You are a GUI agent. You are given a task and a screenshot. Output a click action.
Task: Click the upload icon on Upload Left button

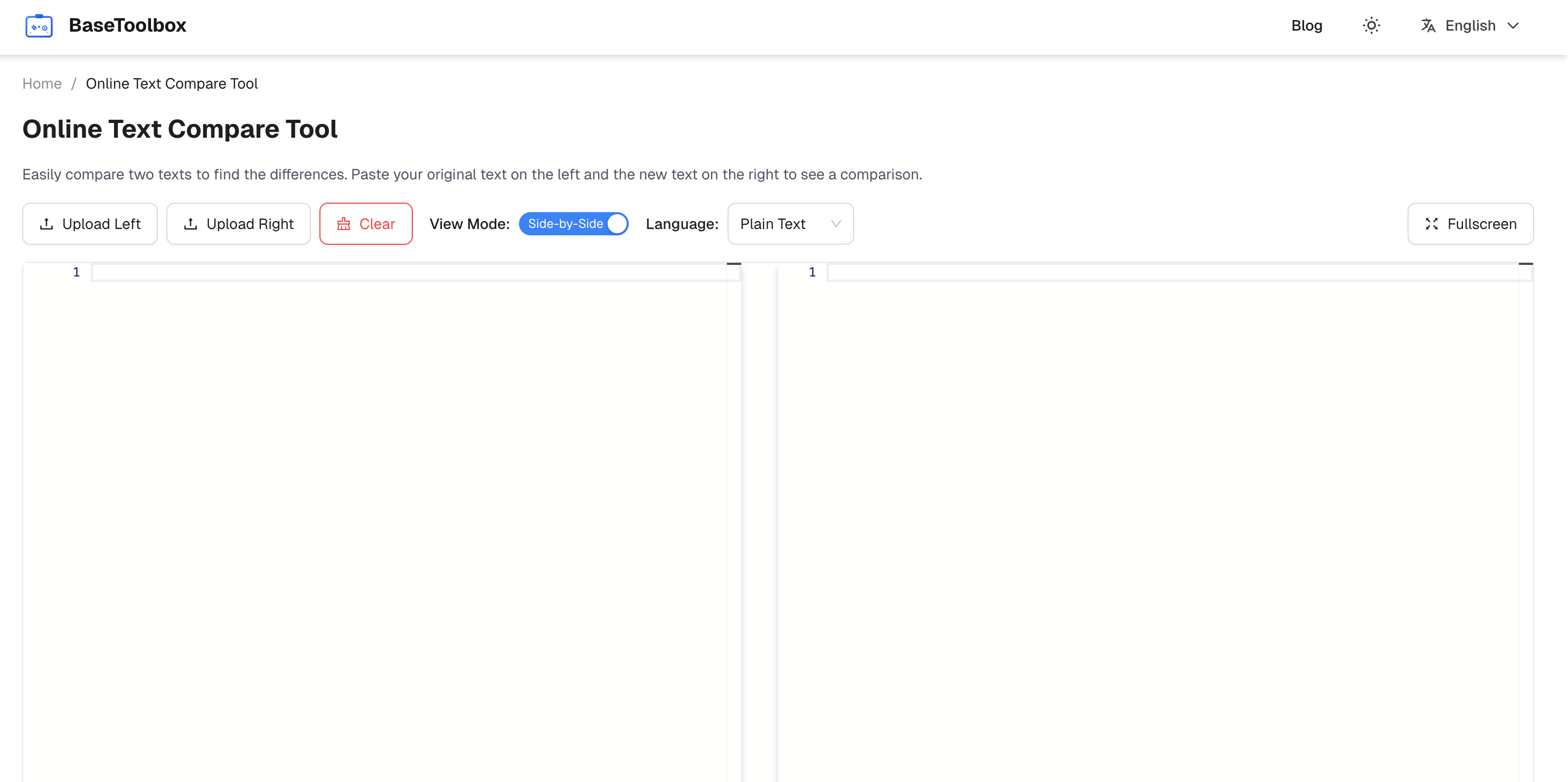48,223
